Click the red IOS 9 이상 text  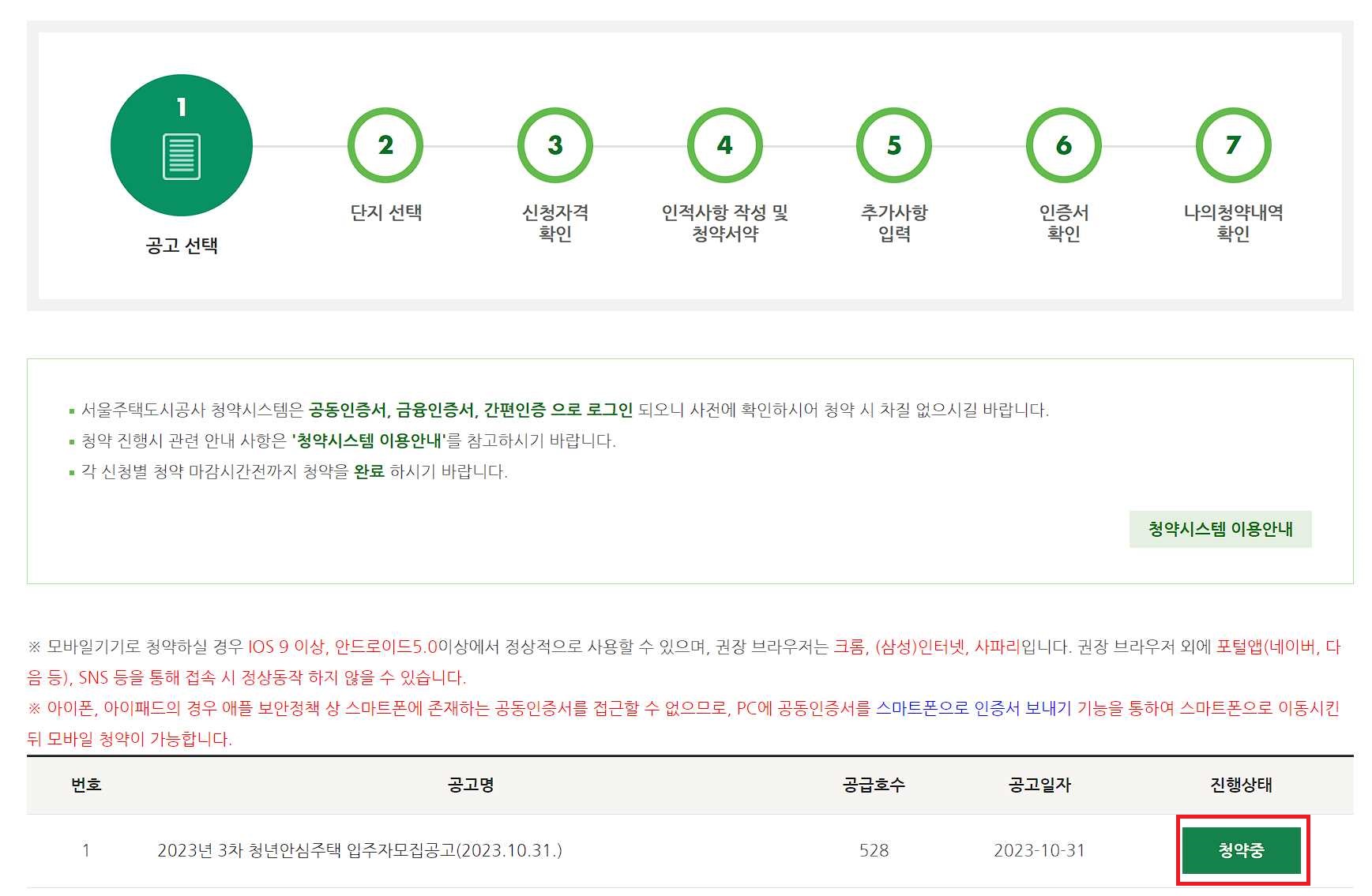pos(286,647)
